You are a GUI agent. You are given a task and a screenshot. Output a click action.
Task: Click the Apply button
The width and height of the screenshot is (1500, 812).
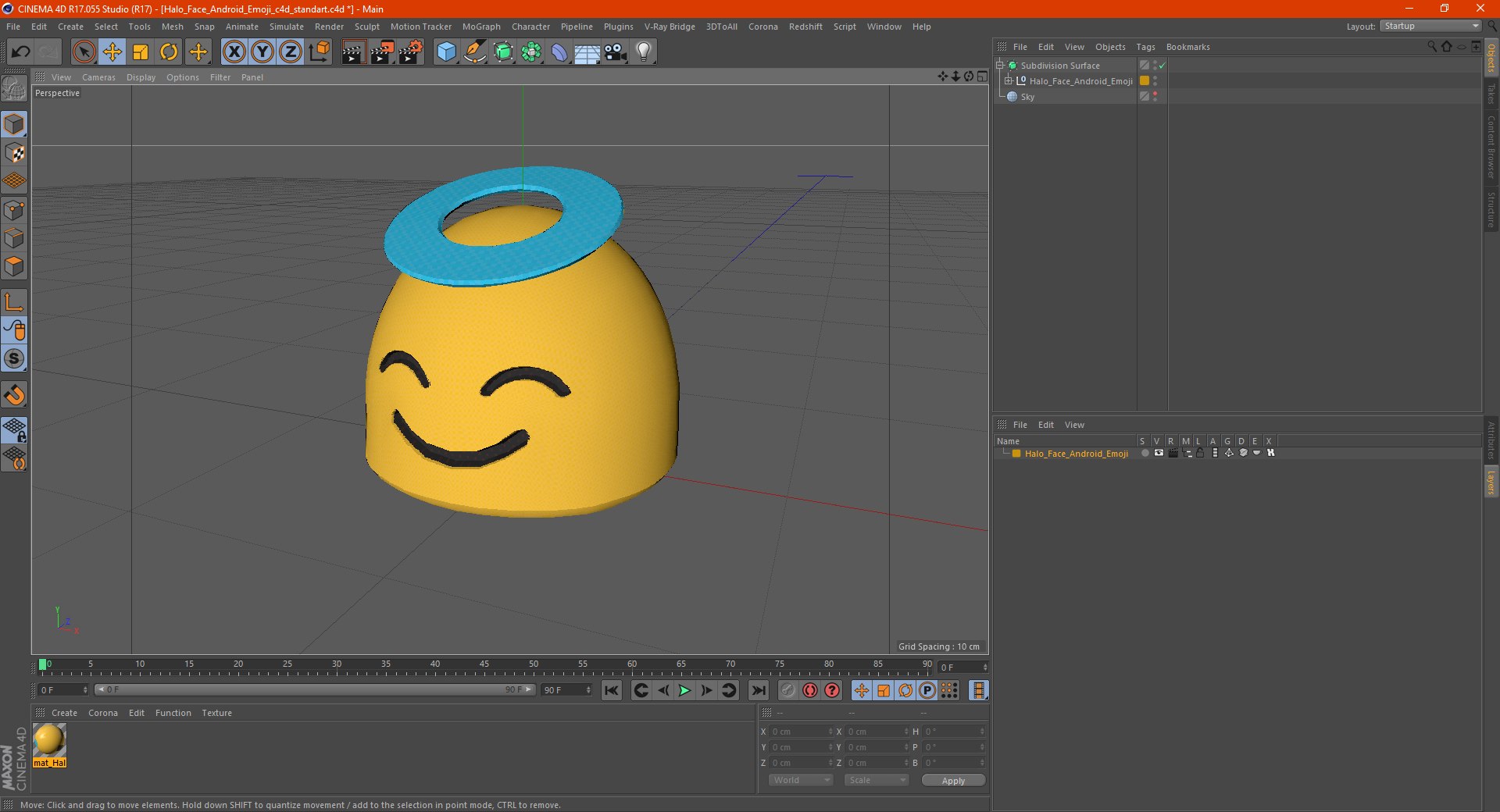coord(953,781)
